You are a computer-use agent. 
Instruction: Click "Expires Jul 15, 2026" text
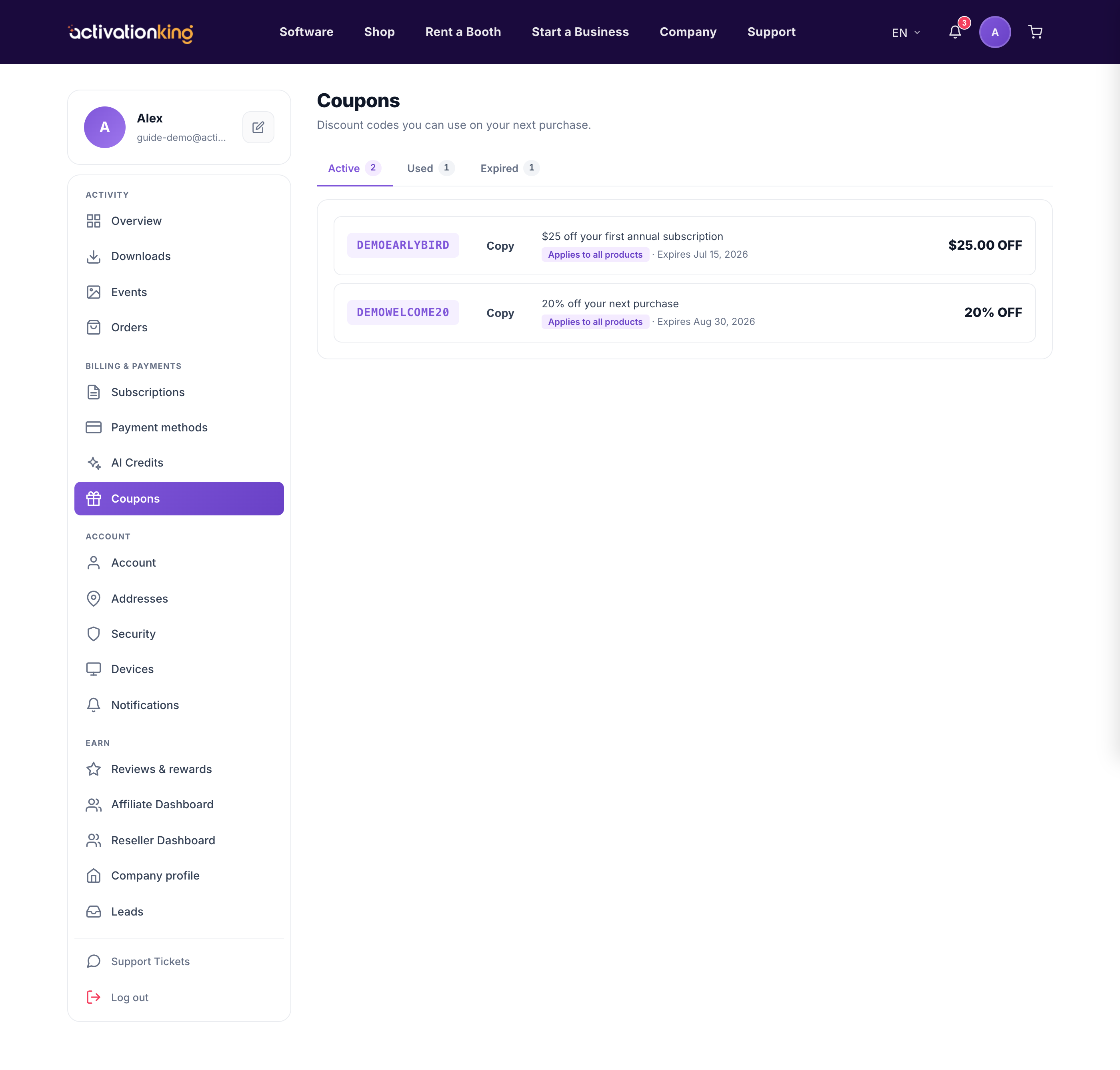702,254
